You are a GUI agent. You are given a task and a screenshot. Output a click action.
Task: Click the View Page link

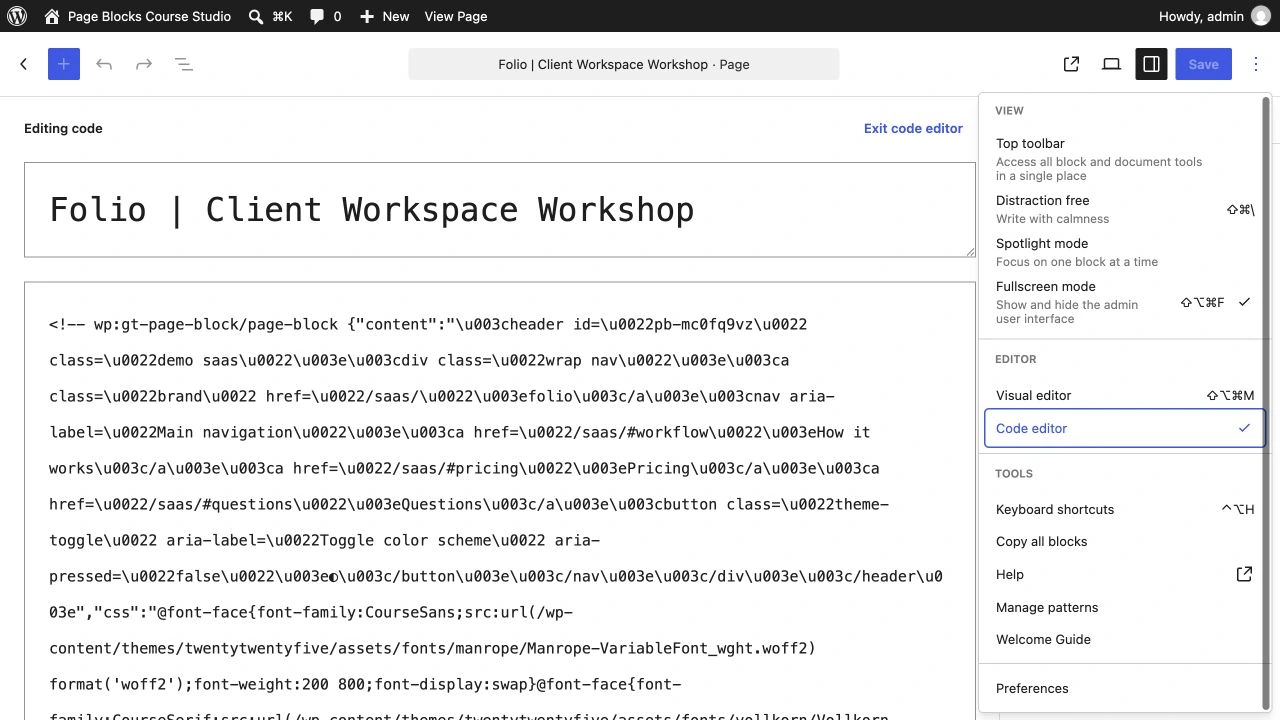[456, 16]
